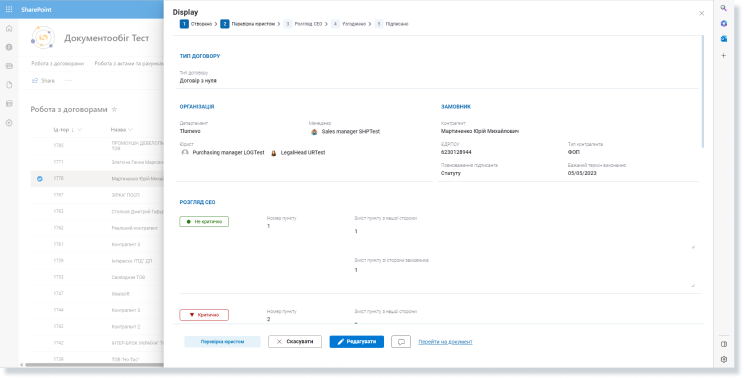Click the create plus-circle icon in the left rail
Viewport: 744px width, 378px height.
click(x=9, y=123)
